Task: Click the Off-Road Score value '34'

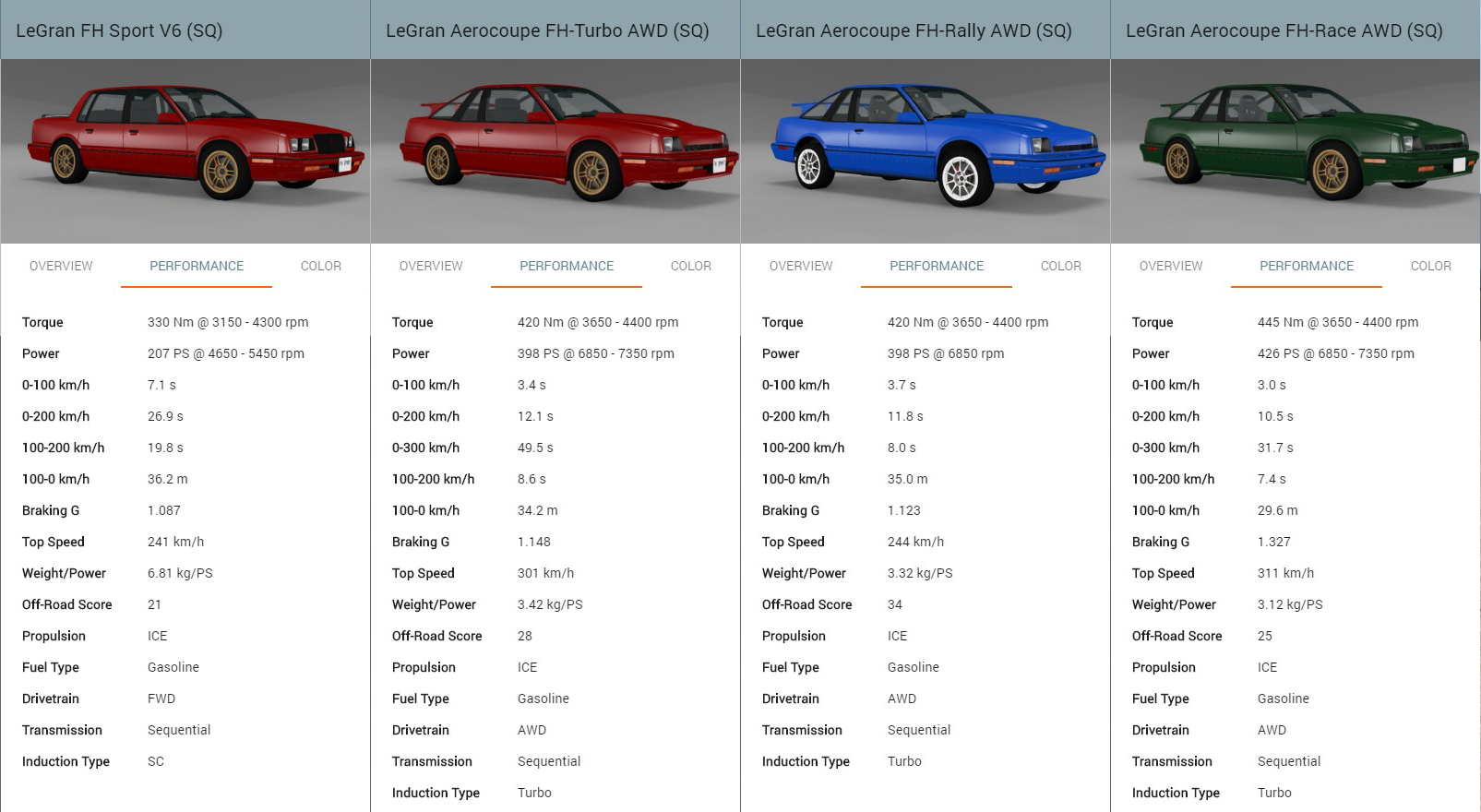Action: (x=895, y=604)
